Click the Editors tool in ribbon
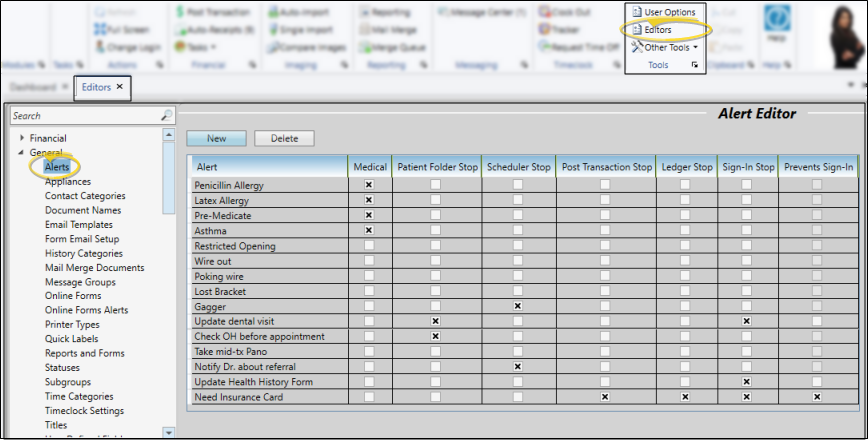 click(657, 30)
